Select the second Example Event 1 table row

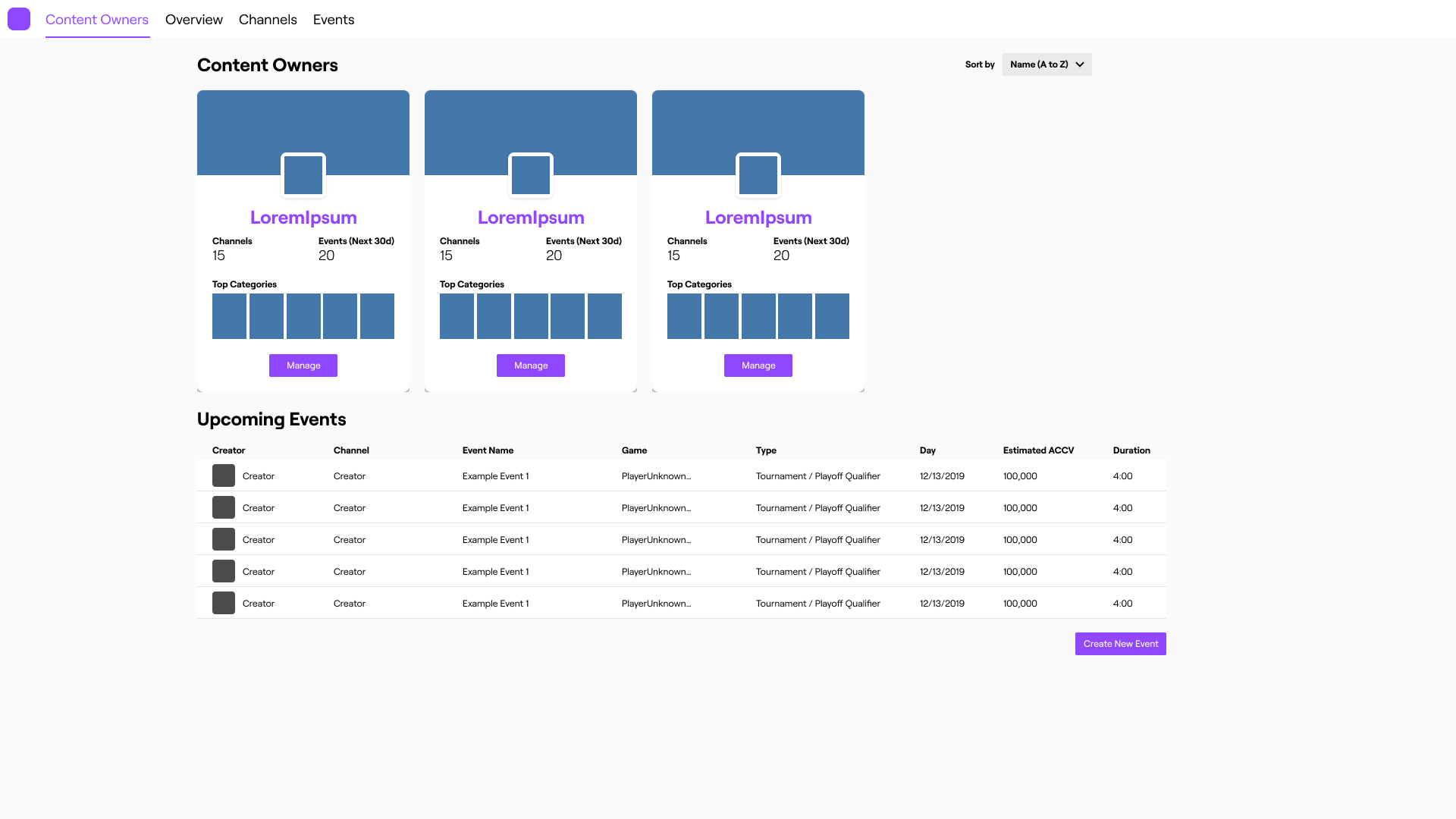click(x=682, y=507)
